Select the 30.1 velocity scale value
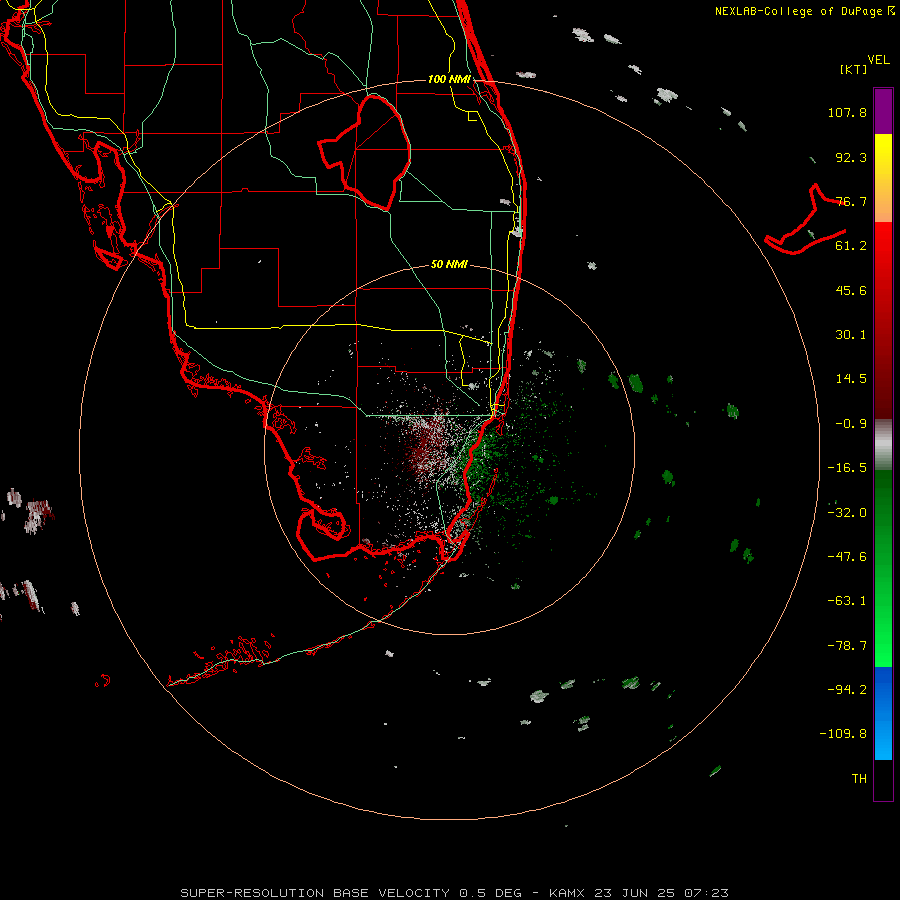This screenshot has height=900, width=900. [x=851, y=335]
